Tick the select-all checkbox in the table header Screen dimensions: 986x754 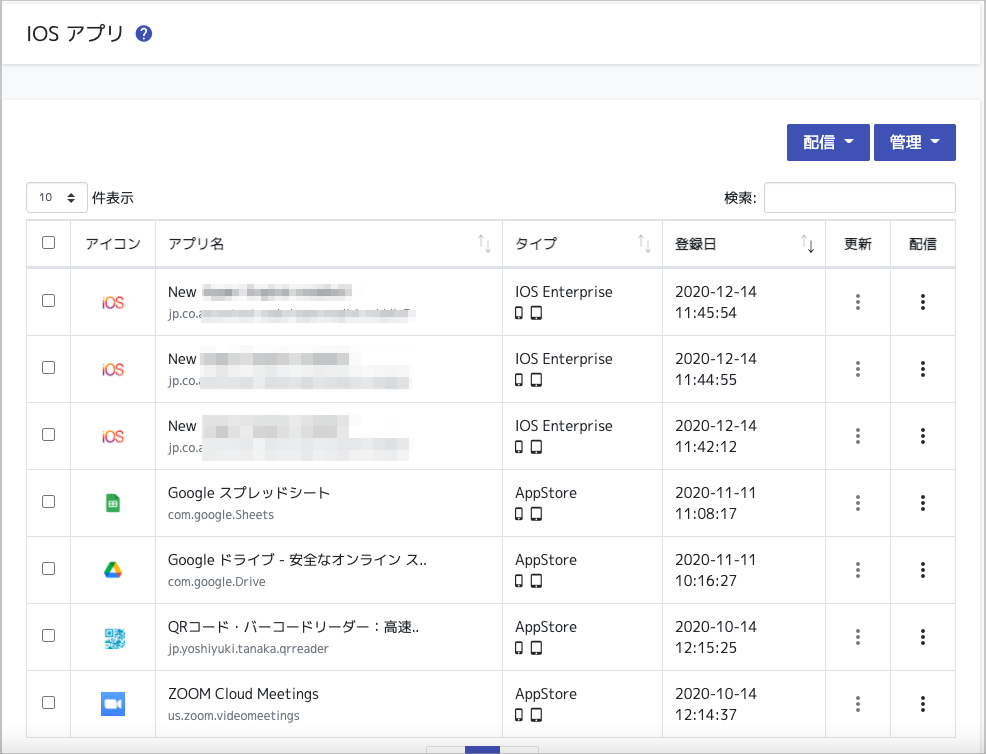coord(48,242)
